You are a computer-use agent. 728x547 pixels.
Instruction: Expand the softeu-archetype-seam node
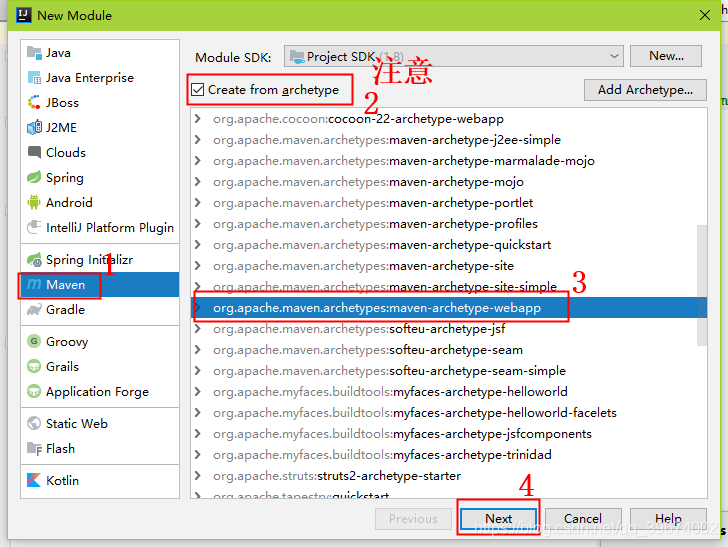pyautogui.click(x=198, y=350)
